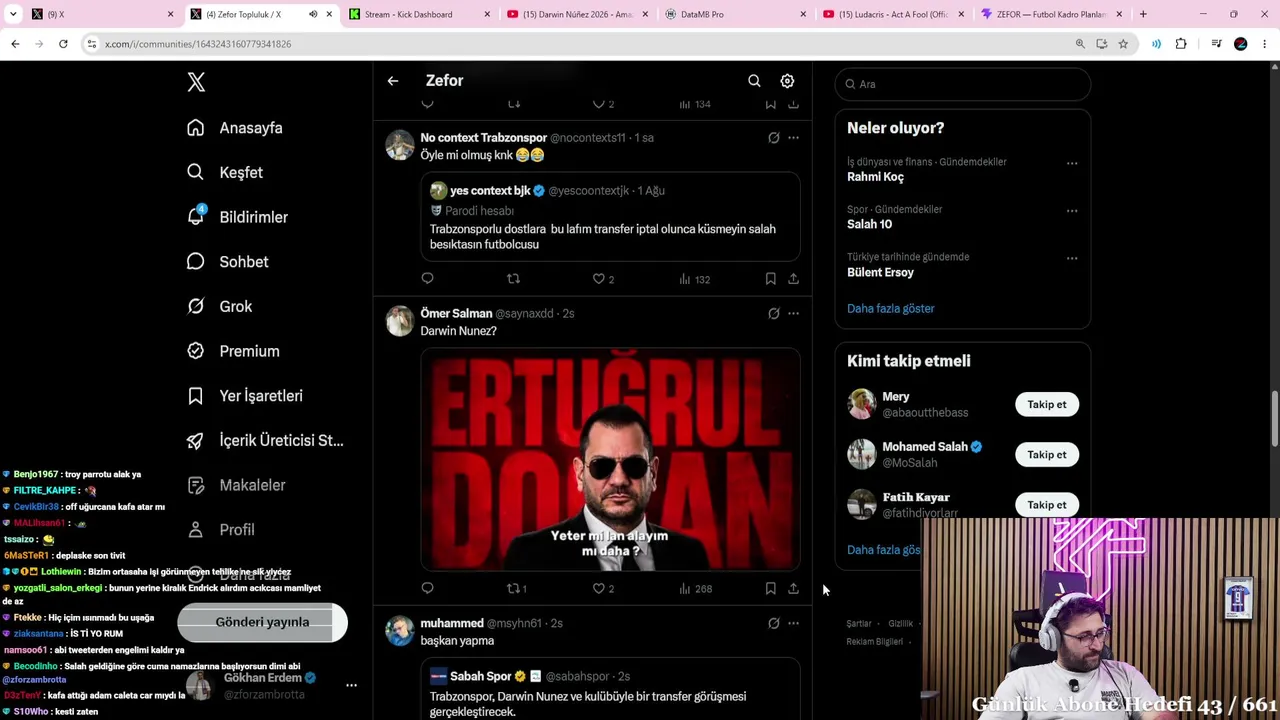The width and height of the screenshot is (1280, 720).
Task: Open options for the Salah 10 trend
Action: point(1072,211)
